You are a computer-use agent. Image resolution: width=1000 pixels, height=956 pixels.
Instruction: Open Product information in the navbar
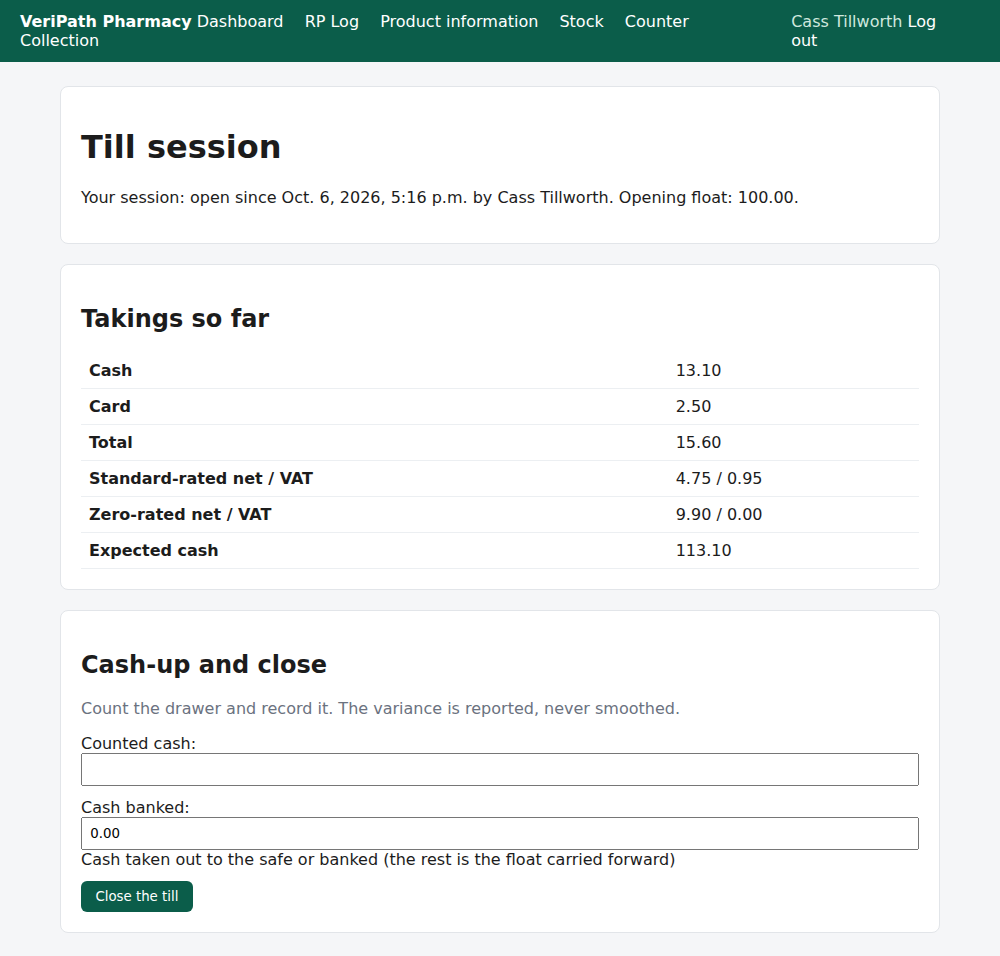point(459,21)
